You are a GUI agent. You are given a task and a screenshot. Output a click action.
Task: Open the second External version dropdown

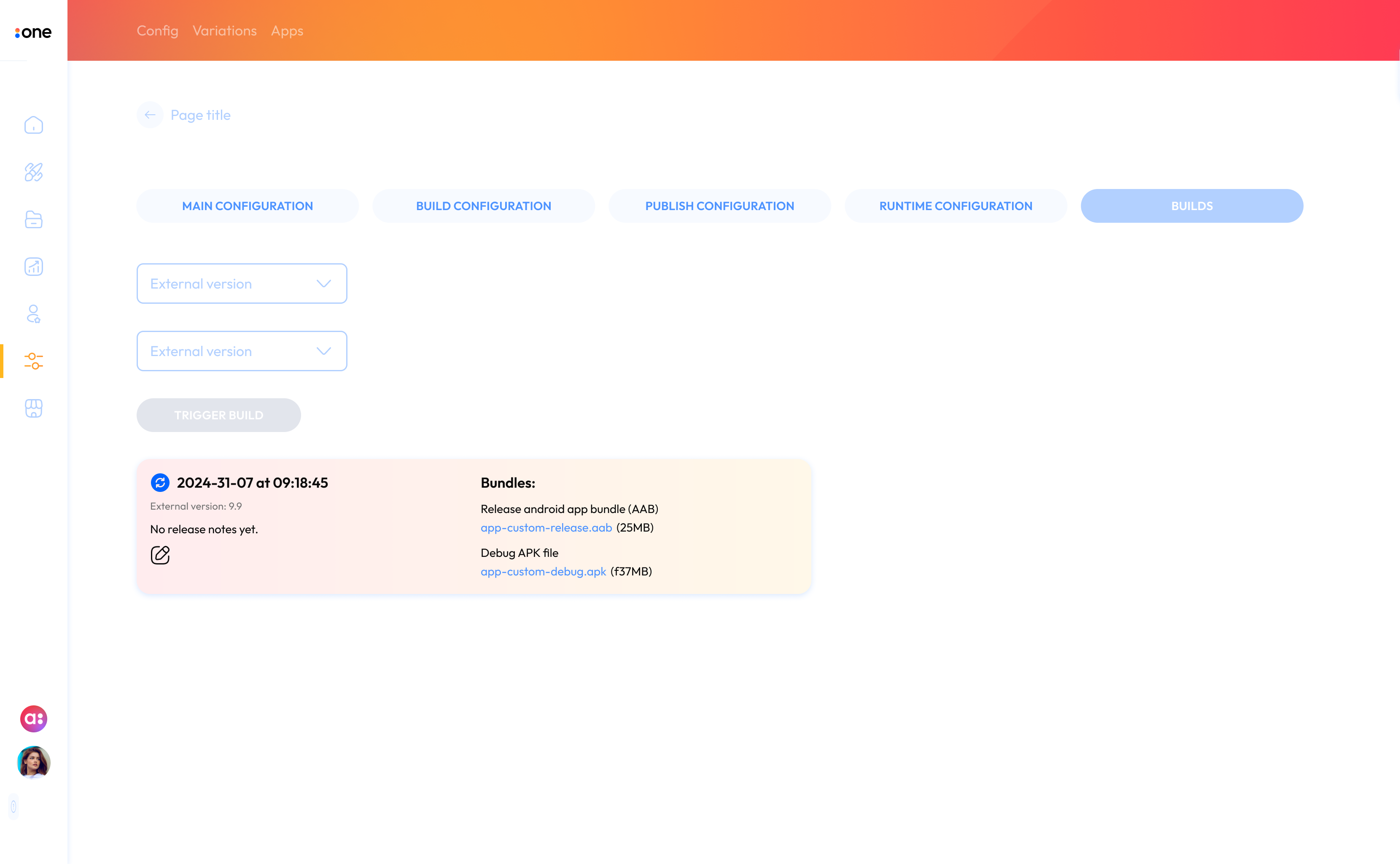click(242, 351)
